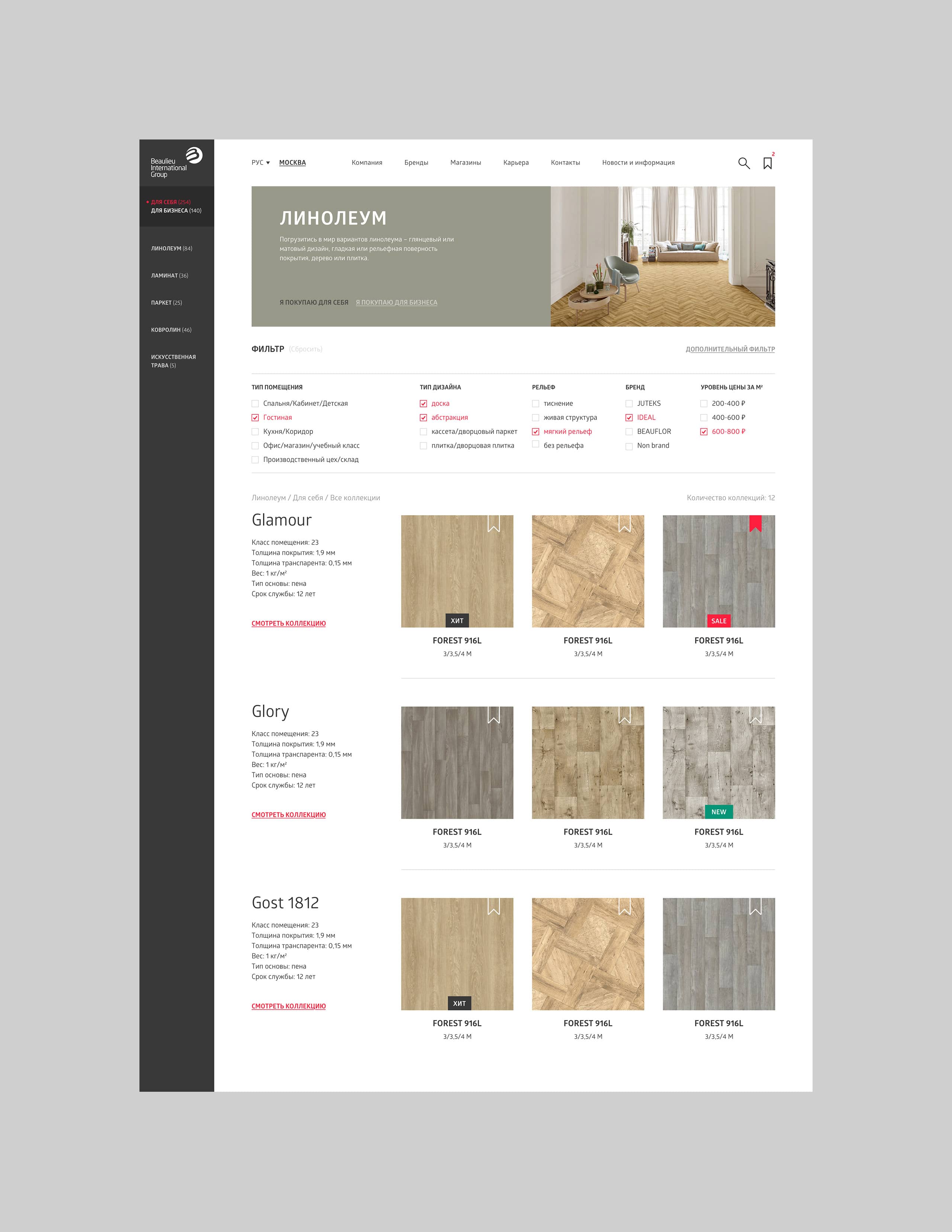Click Линолеум in the breadcrumb
The width and height of the screenshot is (952, 1232).
pyautogui.click(x=268, y=498)
